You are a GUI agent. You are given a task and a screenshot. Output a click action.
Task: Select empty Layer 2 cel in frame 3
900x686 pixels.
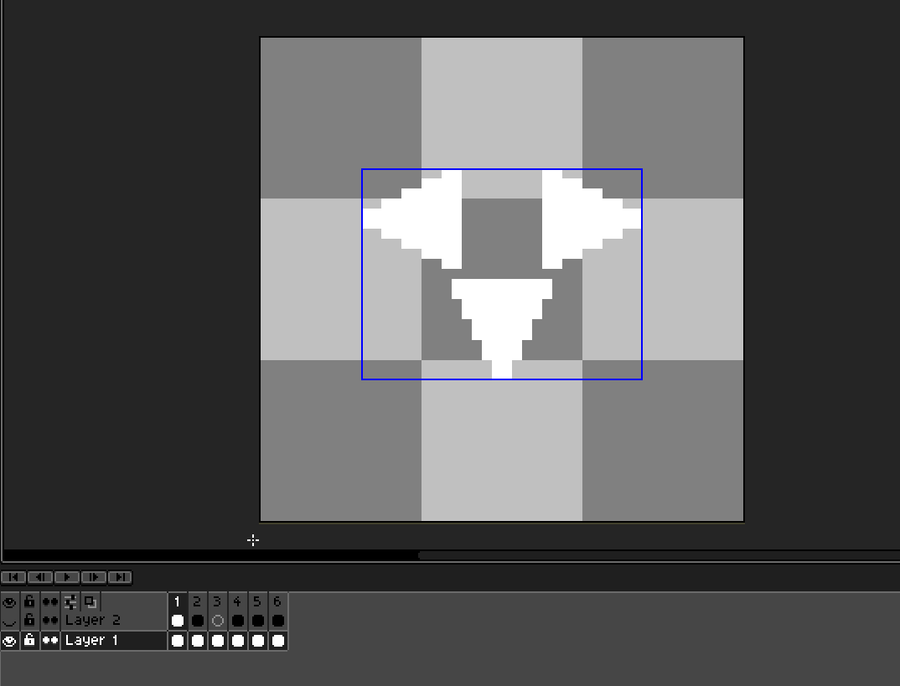pyautogui.click(x=218, y=621)
